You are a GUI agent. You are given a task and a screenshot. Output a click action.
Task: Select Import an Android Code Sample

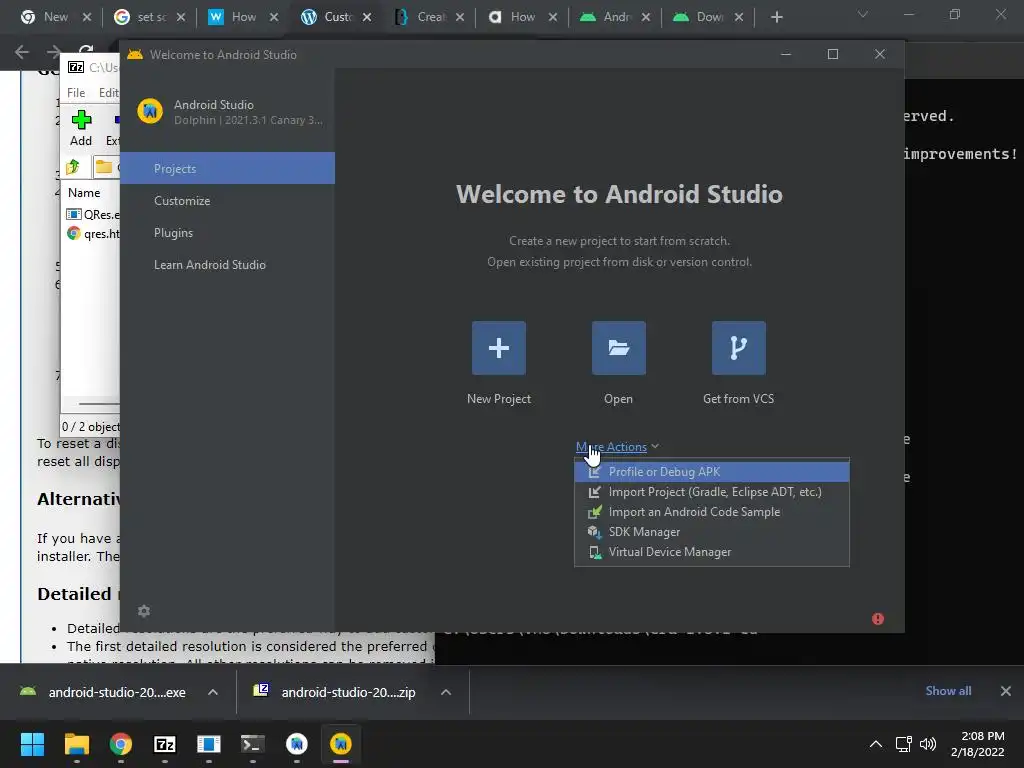click(712, 512)
